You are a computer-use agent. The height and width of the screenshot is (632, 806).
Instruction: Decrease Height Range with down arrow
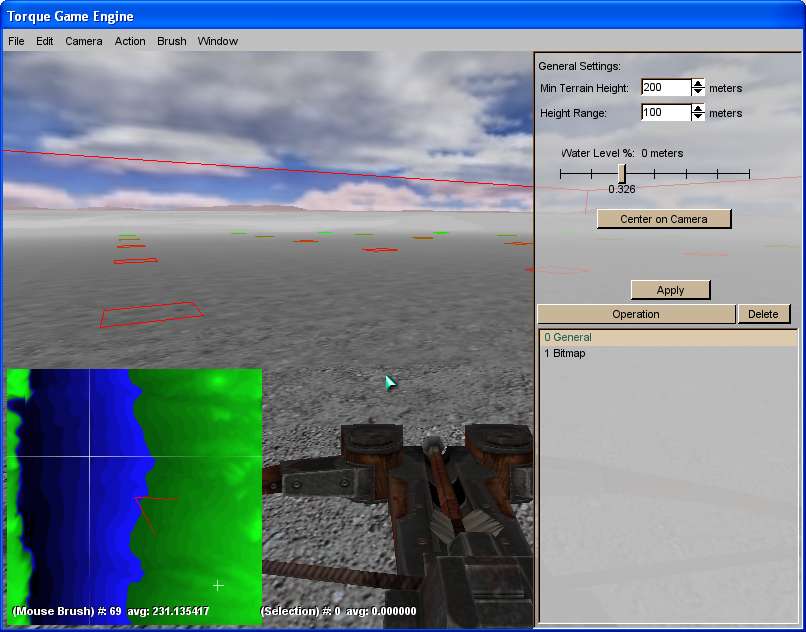(698, 118)
